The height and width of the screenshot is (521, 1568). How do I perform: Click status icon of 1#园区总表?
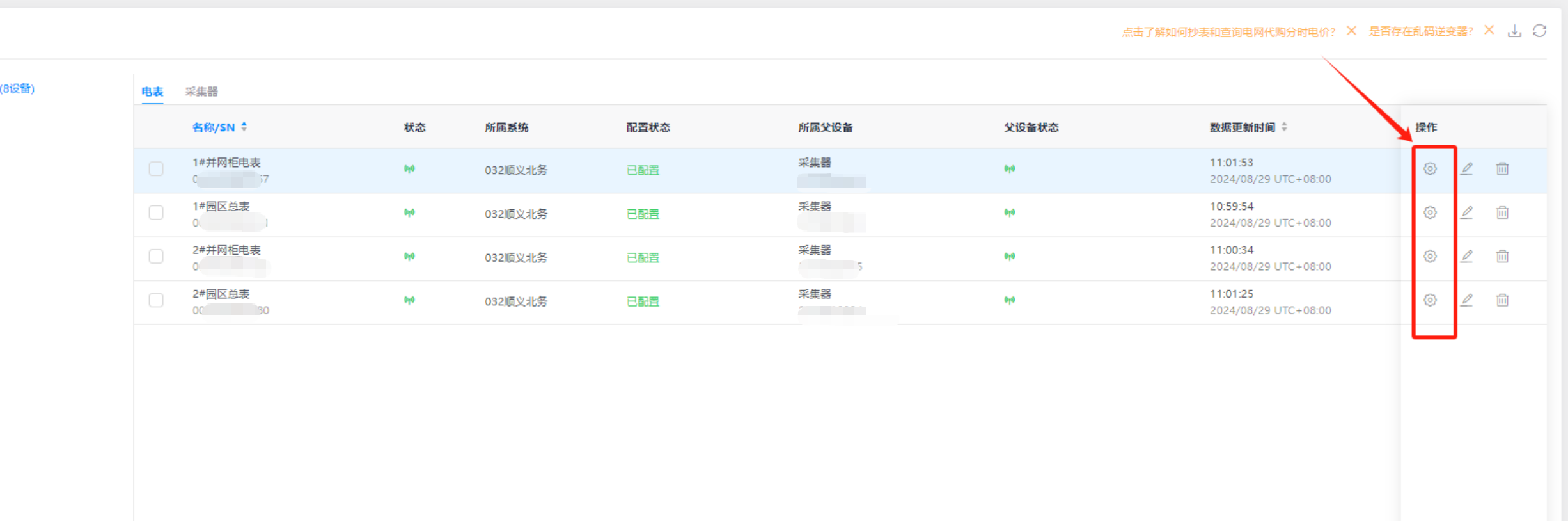pyautogui.click(x=409, y=212)
